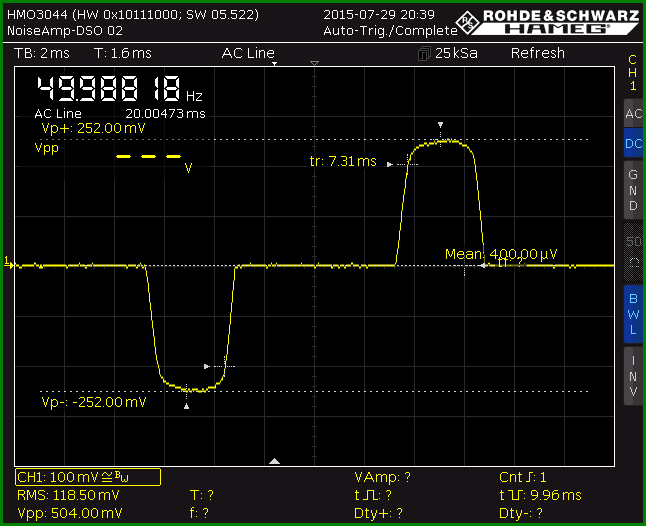646x526 pixels.
Task: Click the AC Line trigger source label
Action: point(248,53)
